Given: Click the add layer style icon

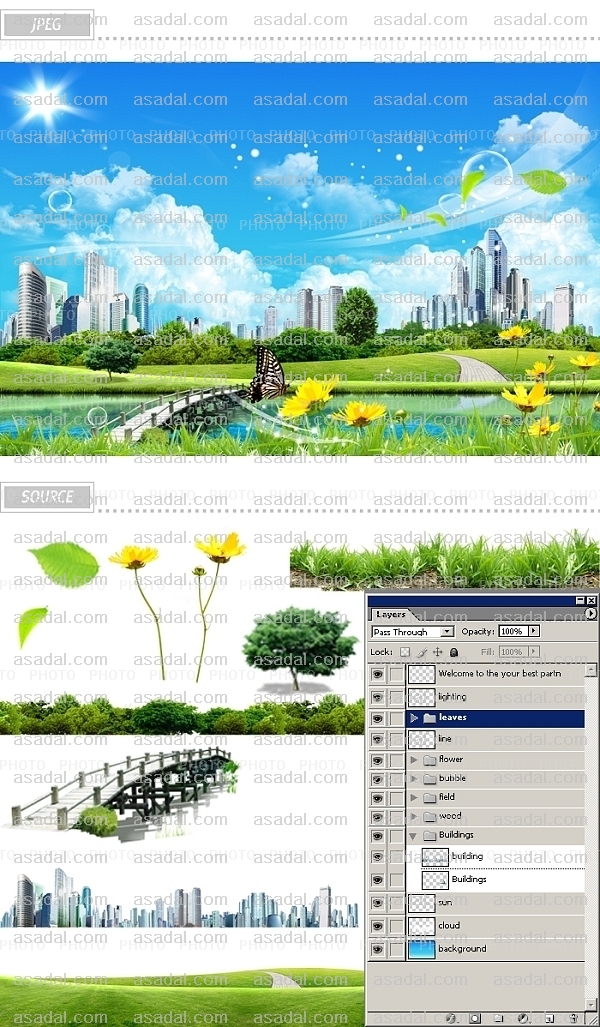Looking at the screenshot, I should coord(452,1018).
